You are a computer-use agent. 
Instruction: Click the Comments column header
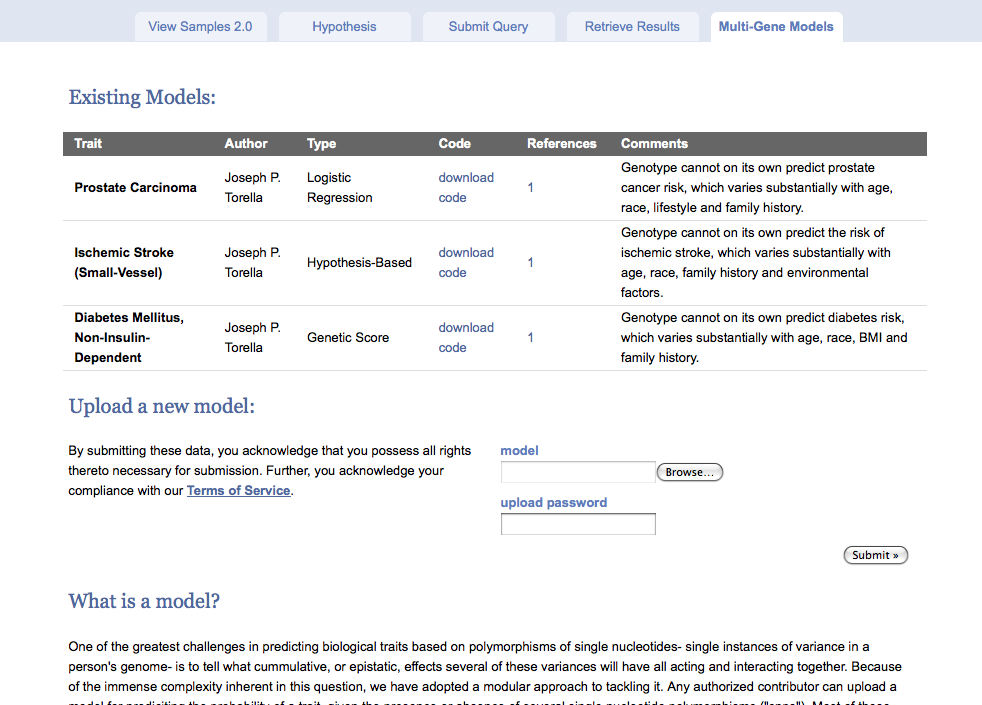pyautogui.click(x=654, y=144)
